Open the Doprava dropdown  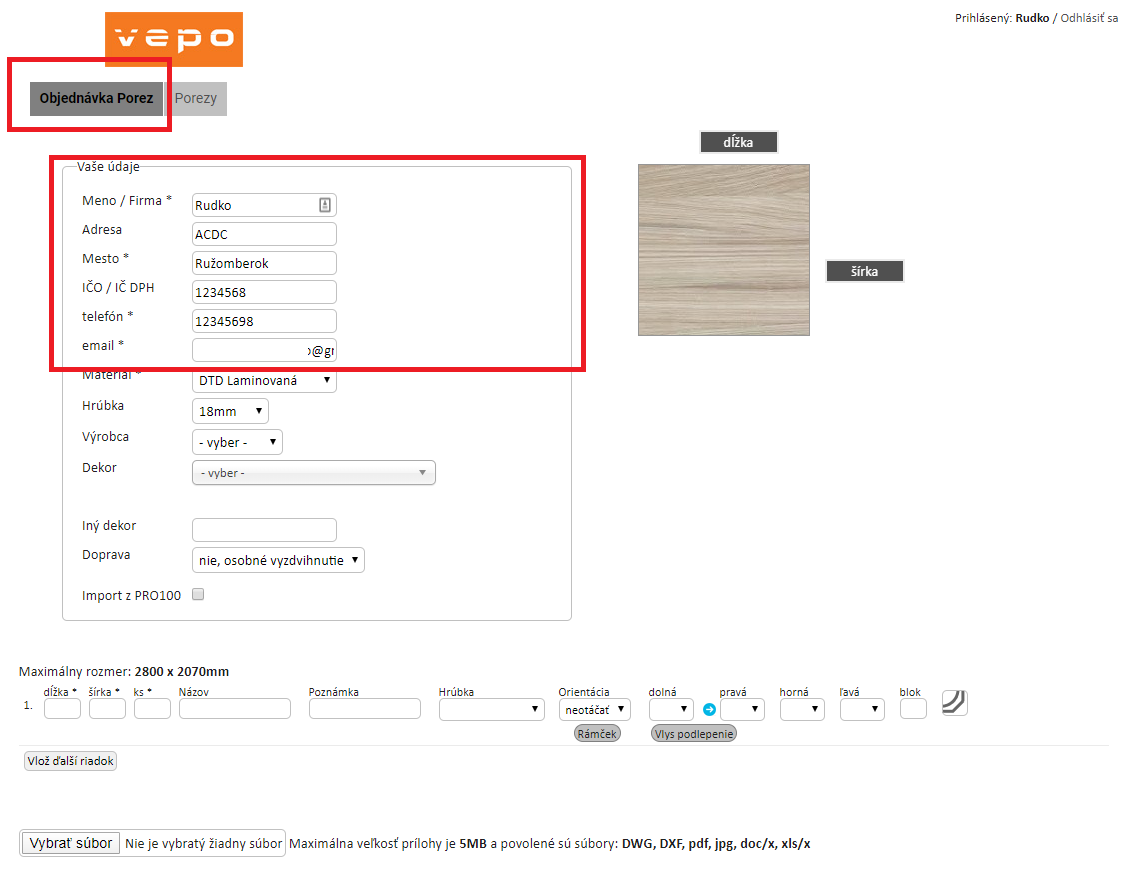tap(278, 560)
